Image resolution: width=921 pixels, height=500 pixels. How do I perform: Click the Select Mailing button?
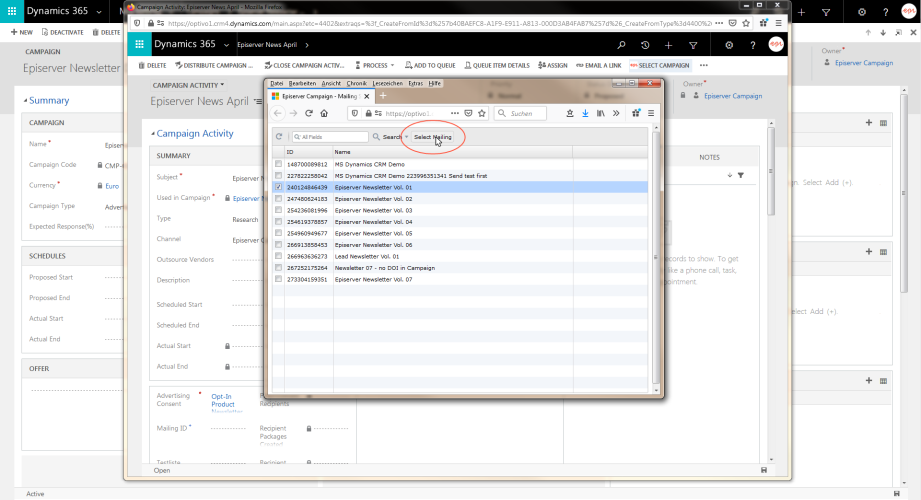432,137
